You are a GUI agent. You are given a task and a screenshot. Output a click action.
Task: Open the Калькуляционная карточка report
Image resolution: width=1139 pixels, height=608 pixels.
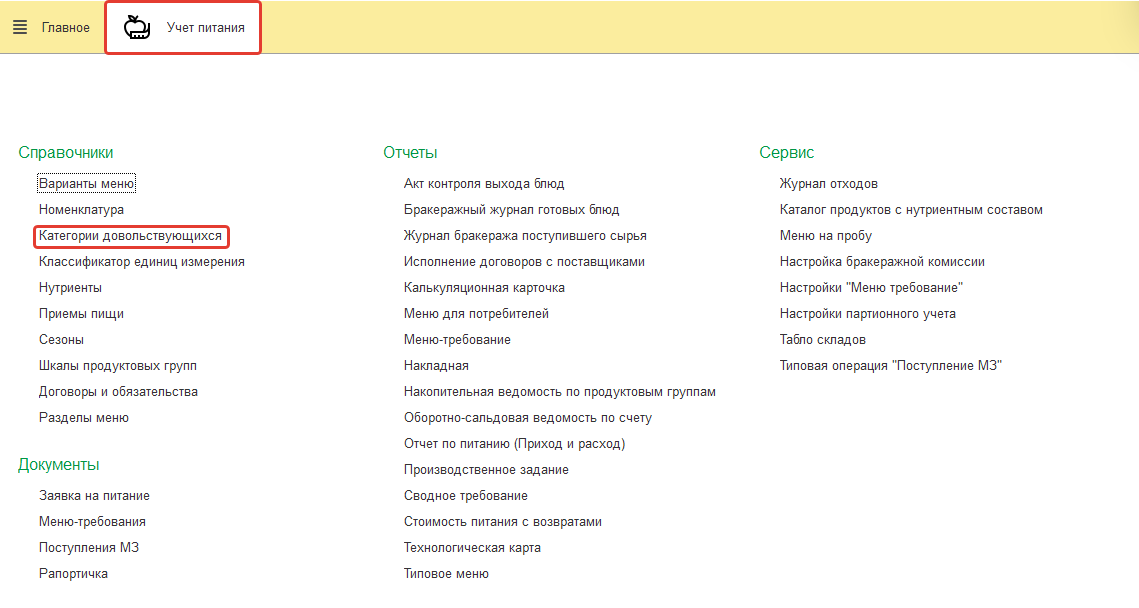coord(484,288)
